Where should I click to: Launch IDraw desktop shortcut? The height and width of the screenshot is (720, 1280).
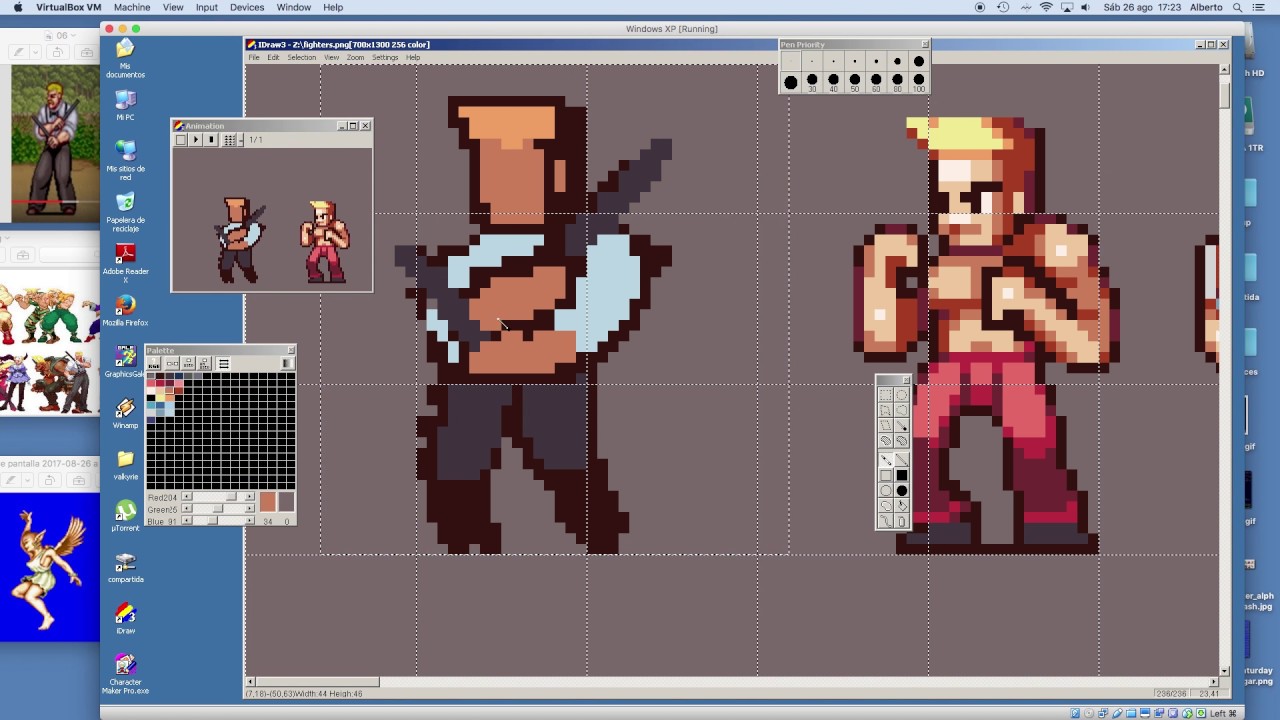(125, 619)
